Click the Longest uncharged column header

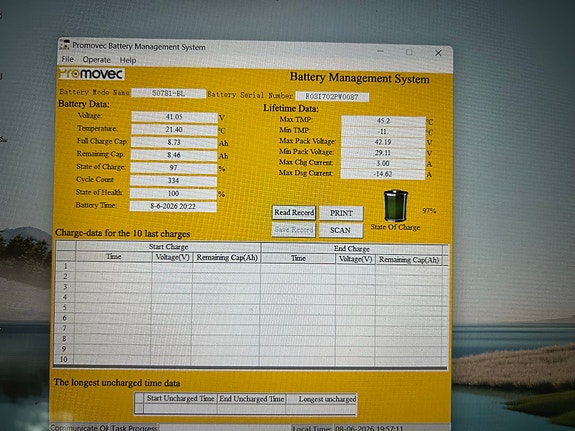[x=322, y=399]
